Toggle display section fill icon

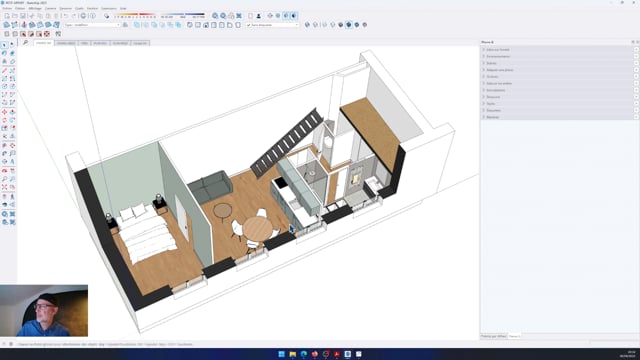coord(294,16)
